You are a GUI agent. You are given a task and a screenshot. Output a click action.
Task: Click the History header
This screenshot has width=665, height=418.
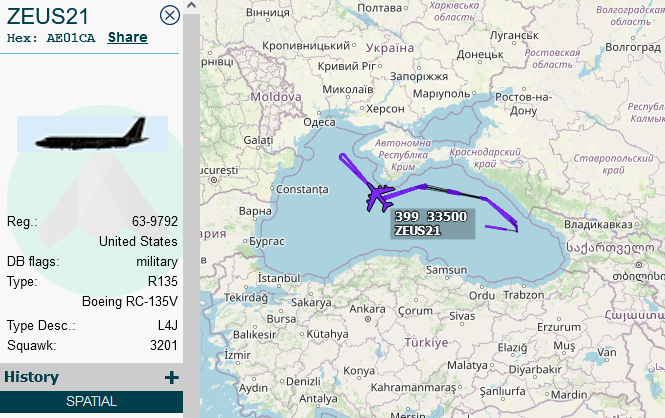[x=31, y=377]
